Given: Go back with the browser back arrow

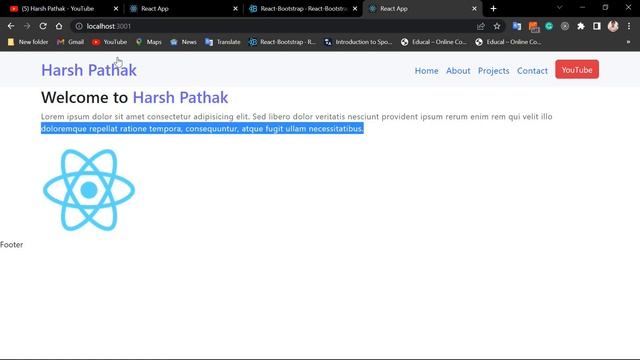Looking at the screenshot, I should pos(11,26).
